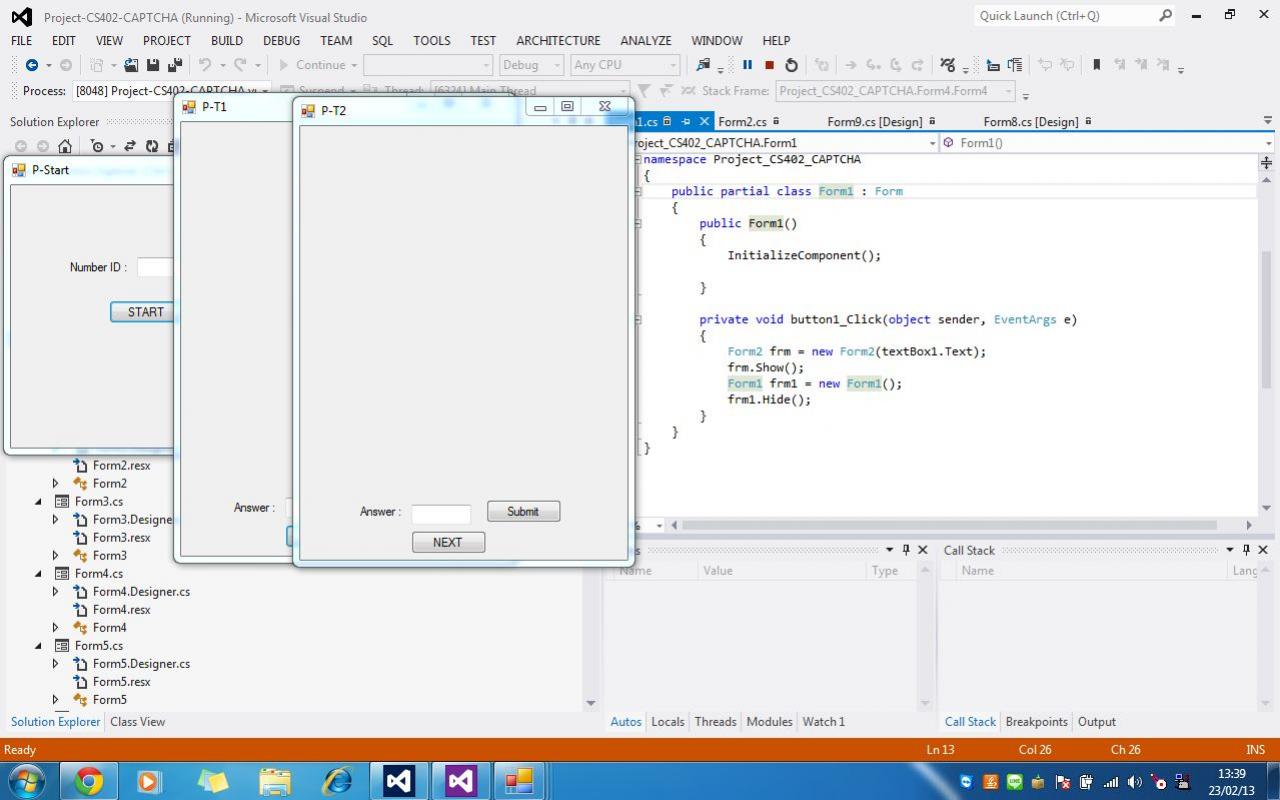Click Answer field in P-T2 window
This screenshot has height=800, width=1280.
pos(441,514)
